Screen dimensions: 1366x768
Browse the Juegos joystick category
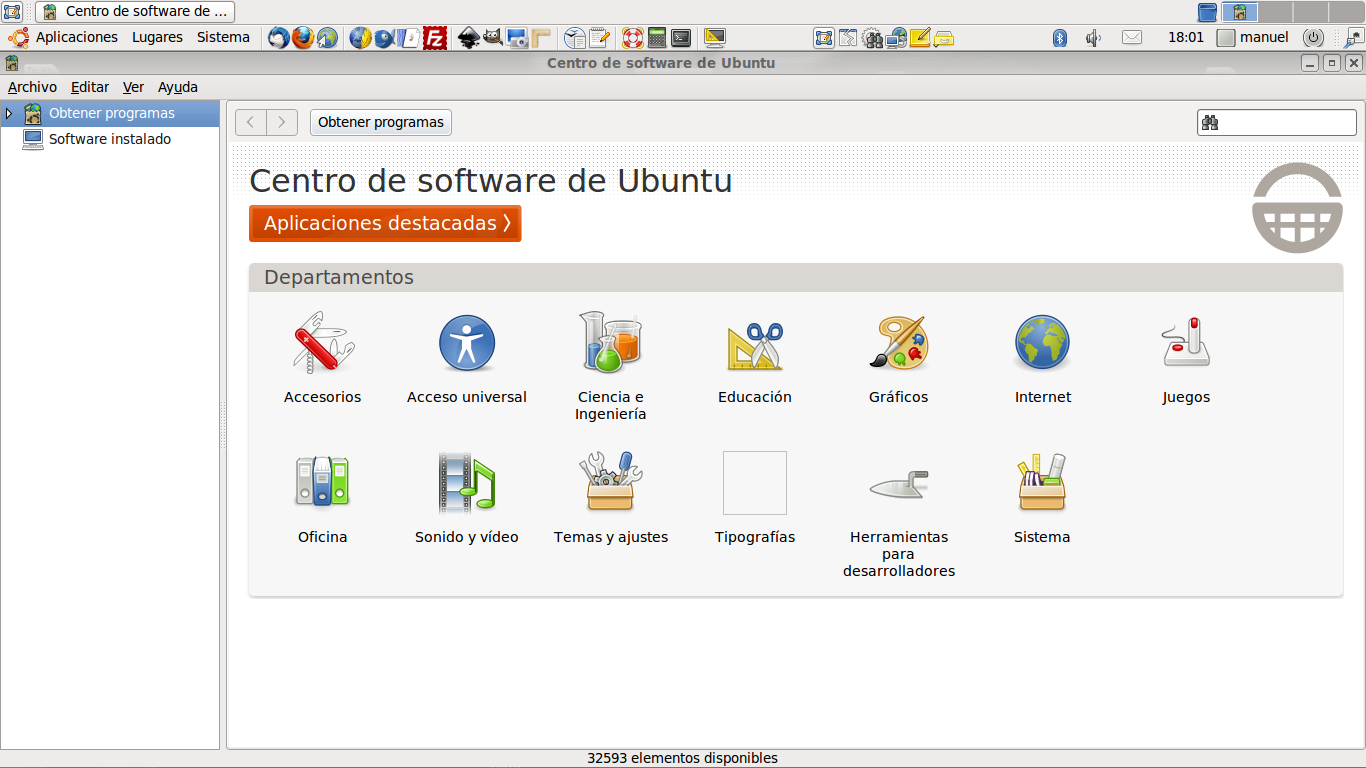pos(1186,343)
